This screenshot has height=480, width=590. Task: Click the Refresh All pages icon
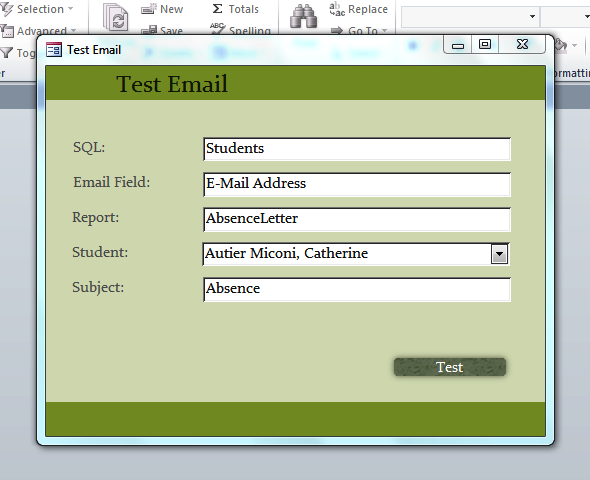pyautogui.click(x=116, y=17)
